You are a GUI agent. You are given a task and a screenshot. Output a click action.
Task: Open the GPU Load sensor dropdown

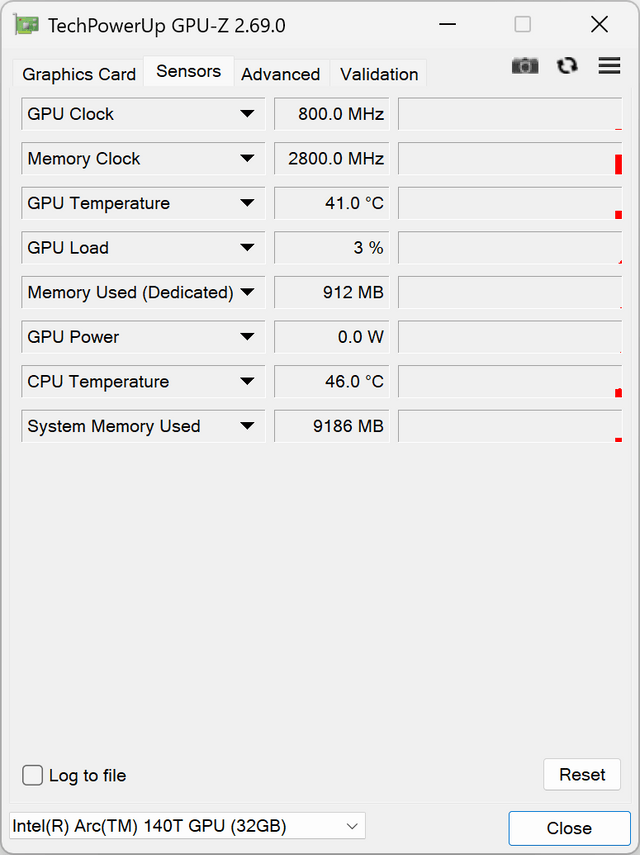[x=247, y=248]
